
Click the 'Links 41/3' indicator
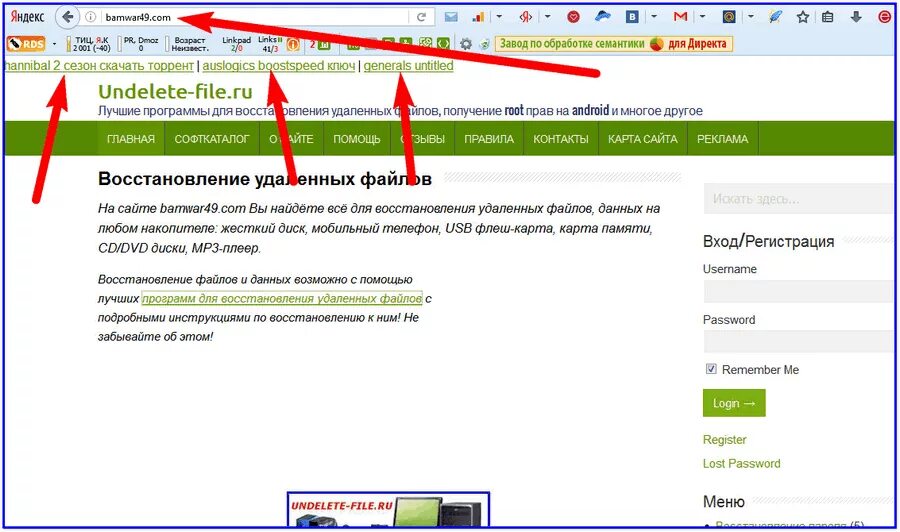click(270, 44)
